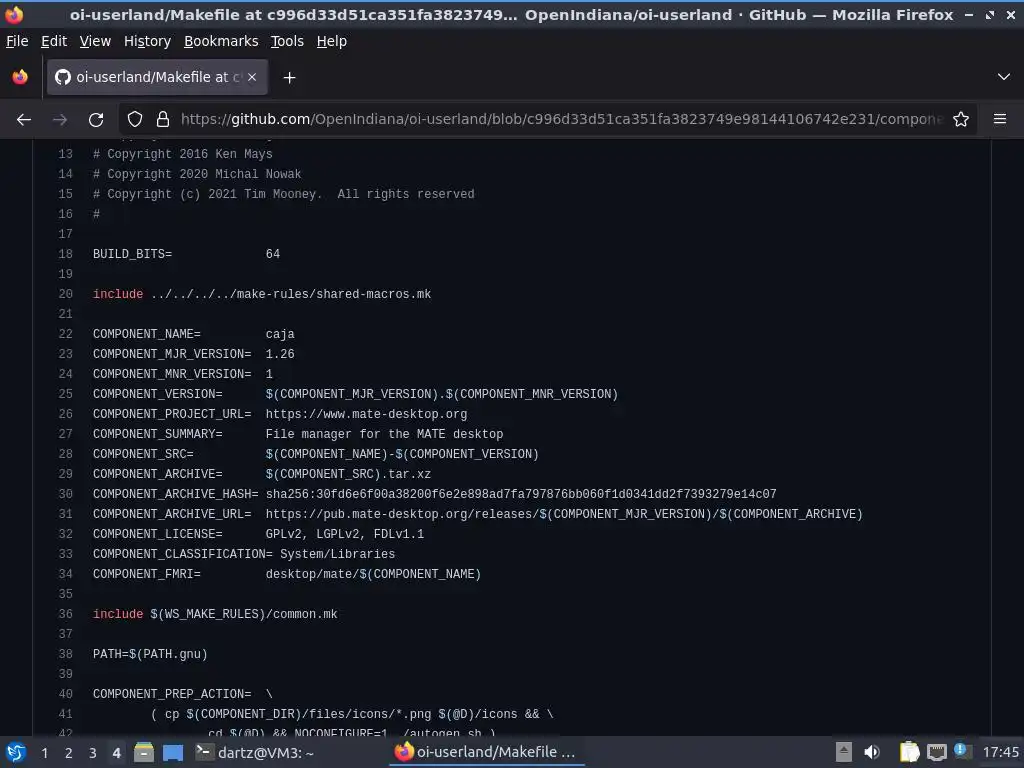1024x768 pixels.
Task: Select the oi-userland/Makefile browser tab
Action: click(157, 77)
